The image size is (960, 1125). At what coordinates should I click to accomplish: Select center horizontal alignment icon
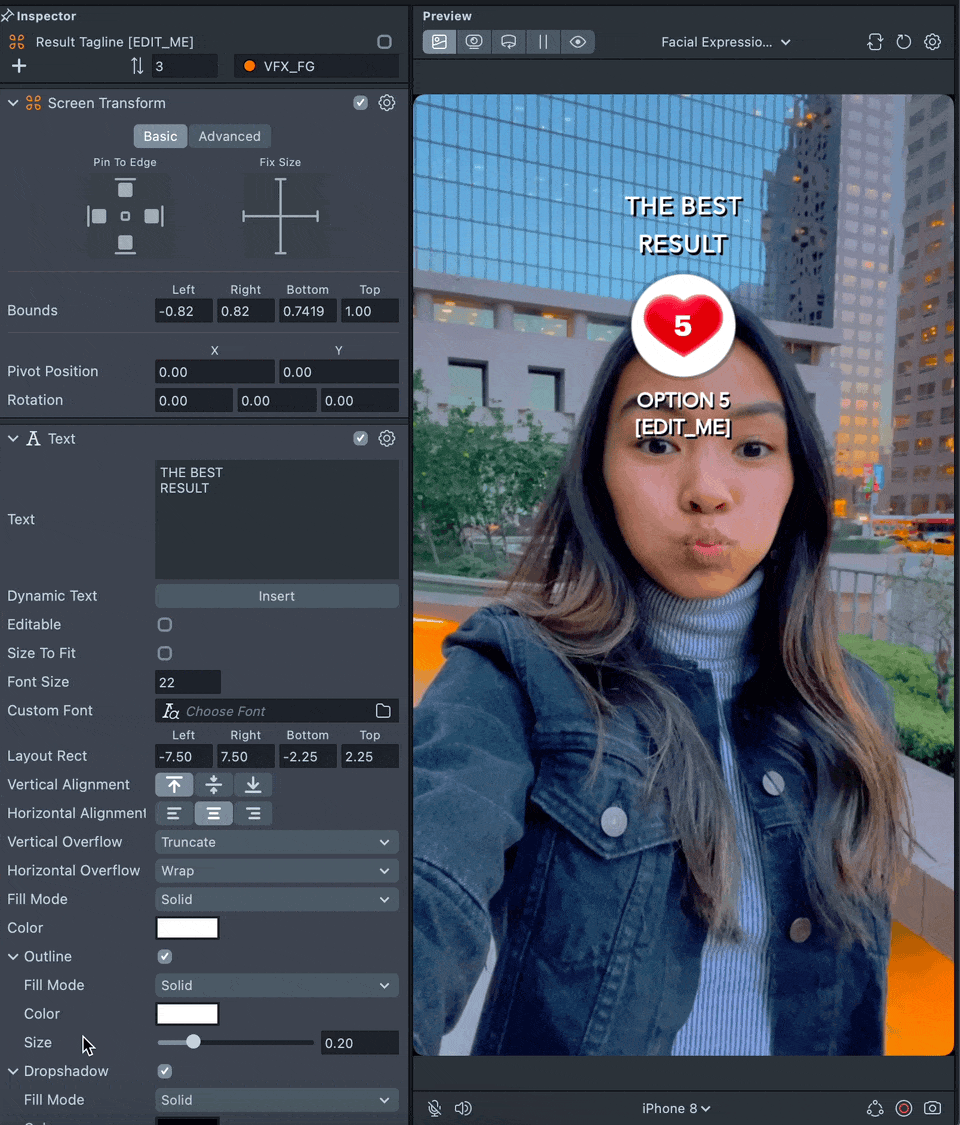[x=214, y=814]
